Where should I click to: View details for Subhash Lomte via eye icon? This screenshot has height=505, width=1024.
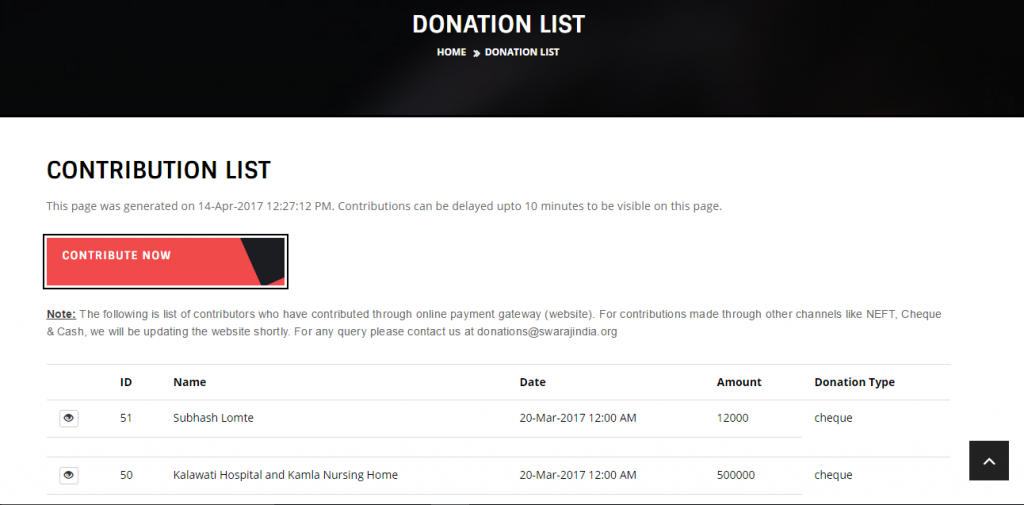(69, 418)
